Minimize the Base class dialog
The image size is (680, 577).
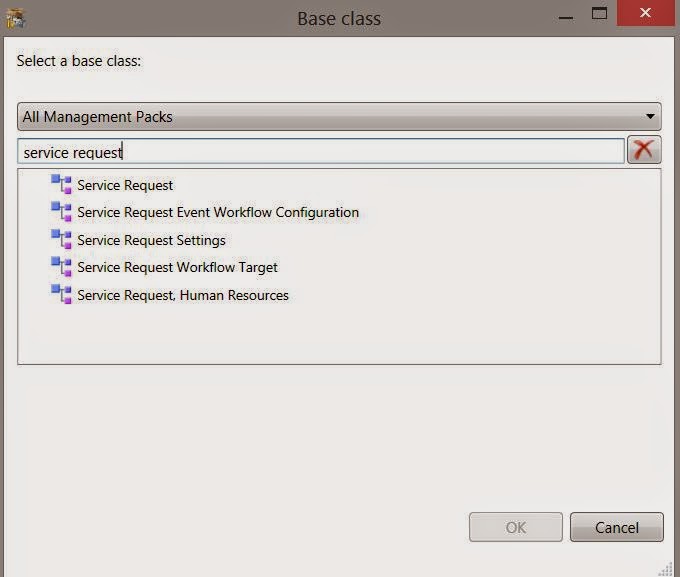click(x=566, y=18)
